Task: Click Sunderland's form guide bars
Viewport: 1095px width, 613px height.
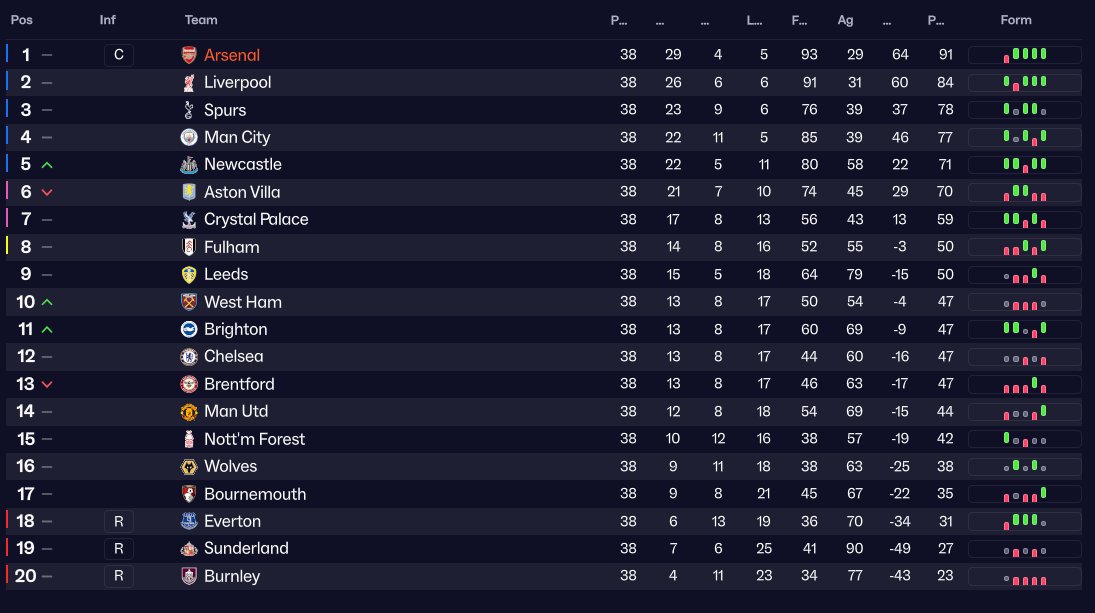Action: coord(1025,549)
